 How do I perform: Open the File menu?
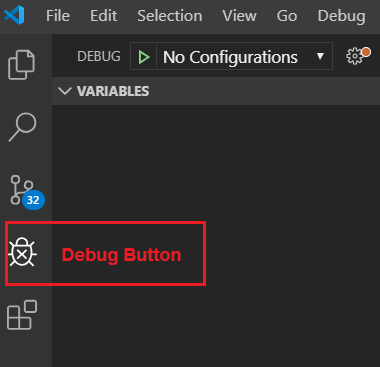pyautogui.click(x=58, y=16)
